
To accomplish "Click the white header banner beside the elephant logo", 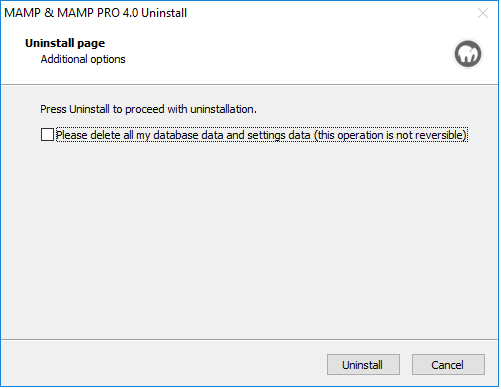I will coord(283,53).
